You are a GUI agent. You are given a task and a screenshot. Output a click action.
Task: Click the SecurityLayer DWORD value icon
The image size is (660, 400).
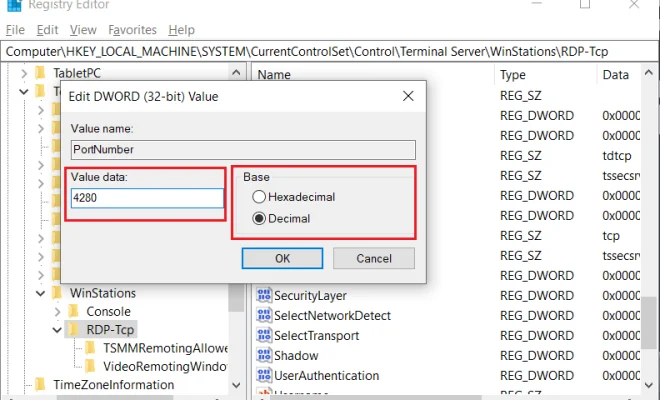(x=264, y=295)
